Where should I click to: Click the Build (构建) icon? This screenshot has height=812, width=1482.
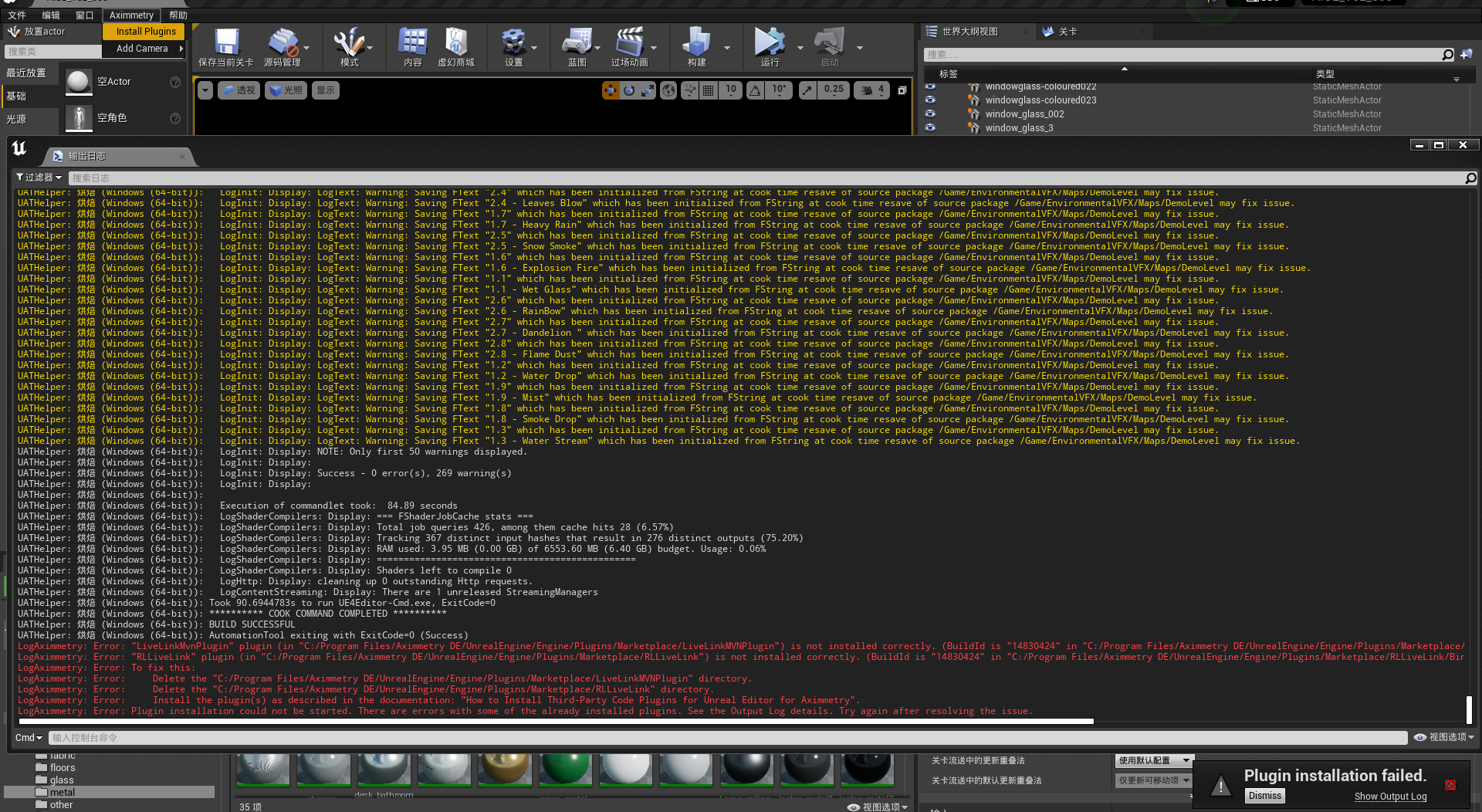click(x=696, y=42)
